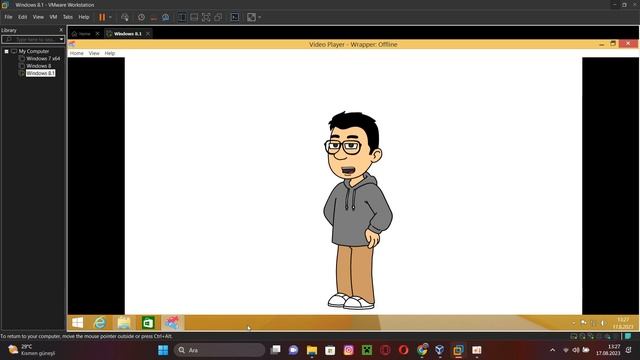The height and width of the screenshot is (360, 640).
Task: Select My Computer in the library
Action: coord(33,51)
